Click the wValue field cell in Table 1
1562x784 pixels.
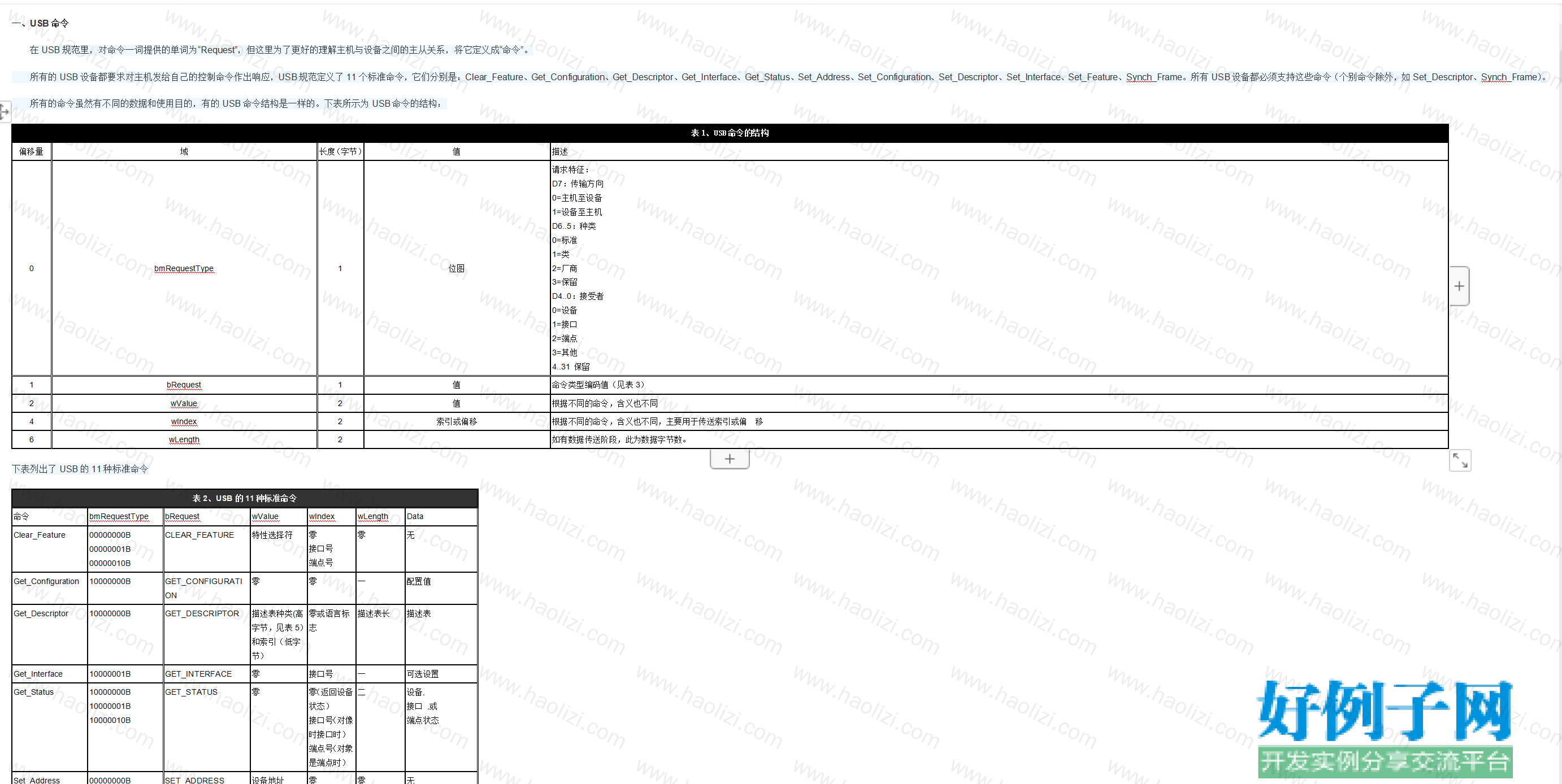click(184, 403)
